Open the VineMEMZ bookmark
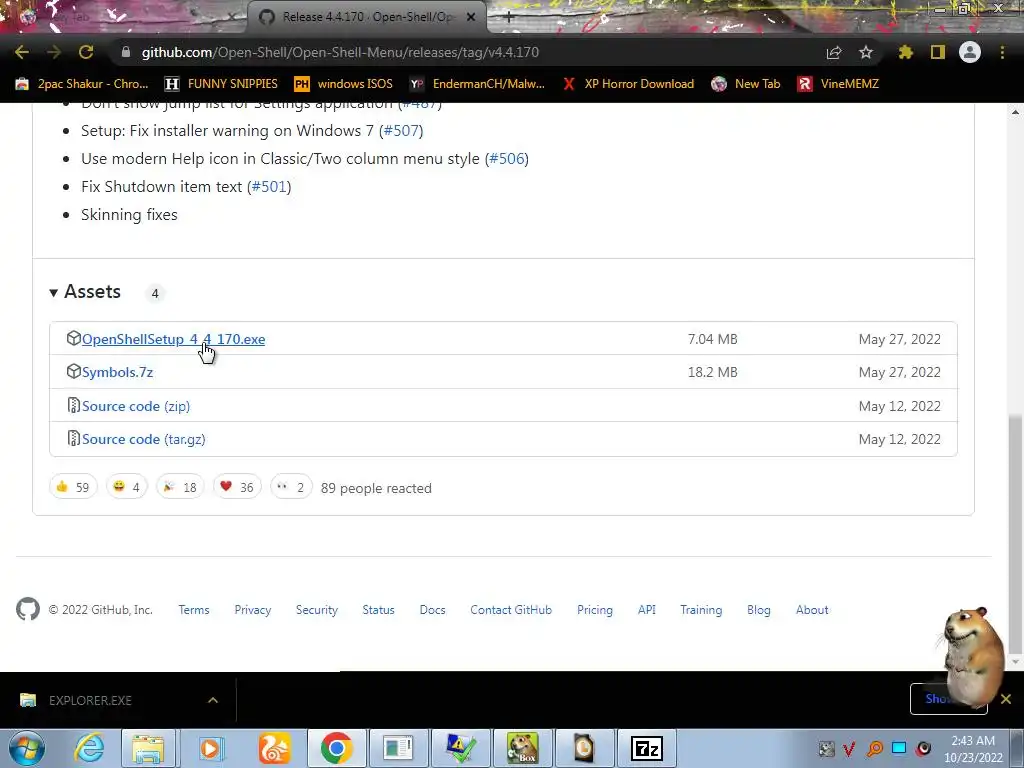1024x768 pixels. pos(839,84)
